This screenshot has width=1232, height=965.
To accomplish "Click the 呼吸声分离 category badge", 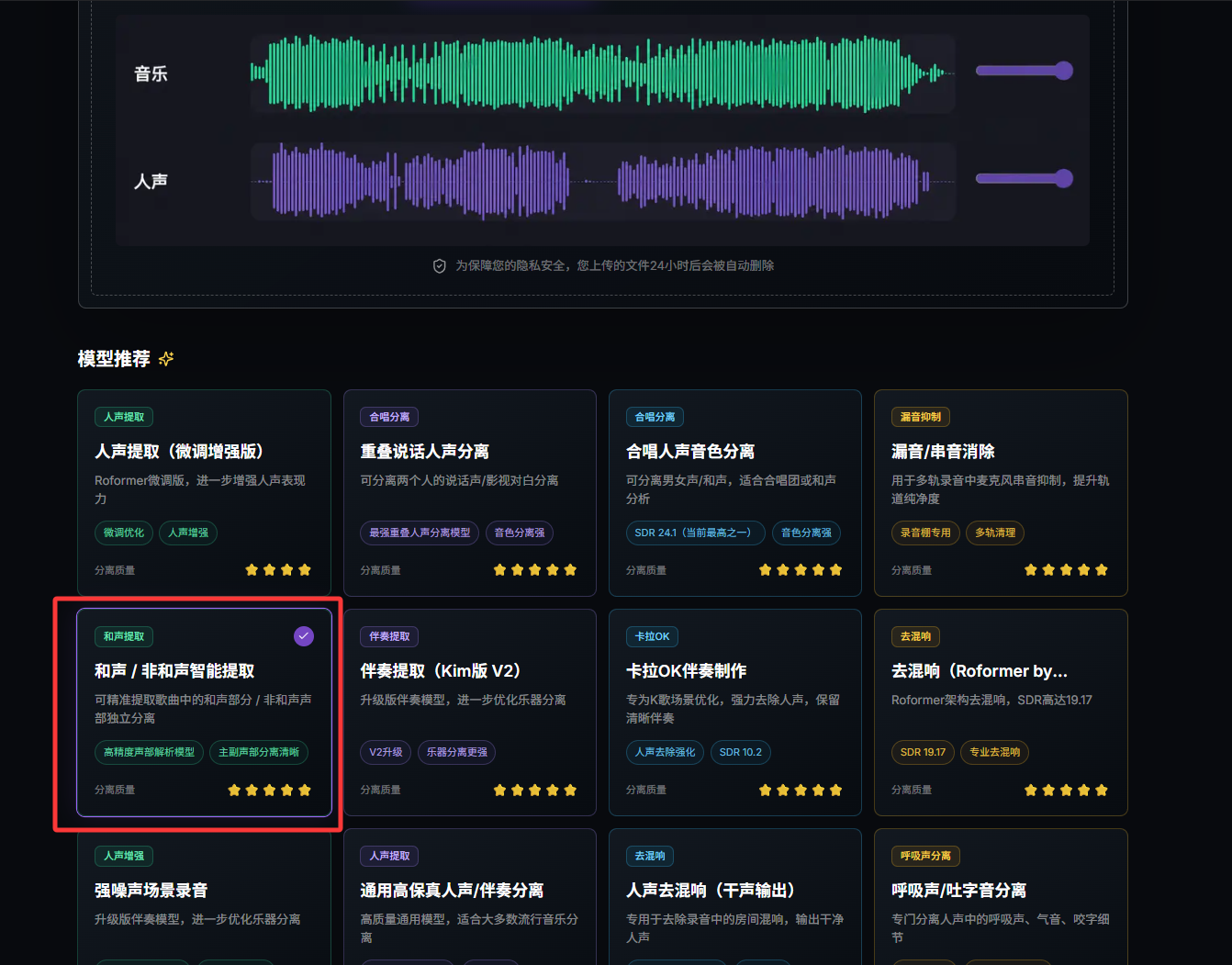I will tap(925, 856).
